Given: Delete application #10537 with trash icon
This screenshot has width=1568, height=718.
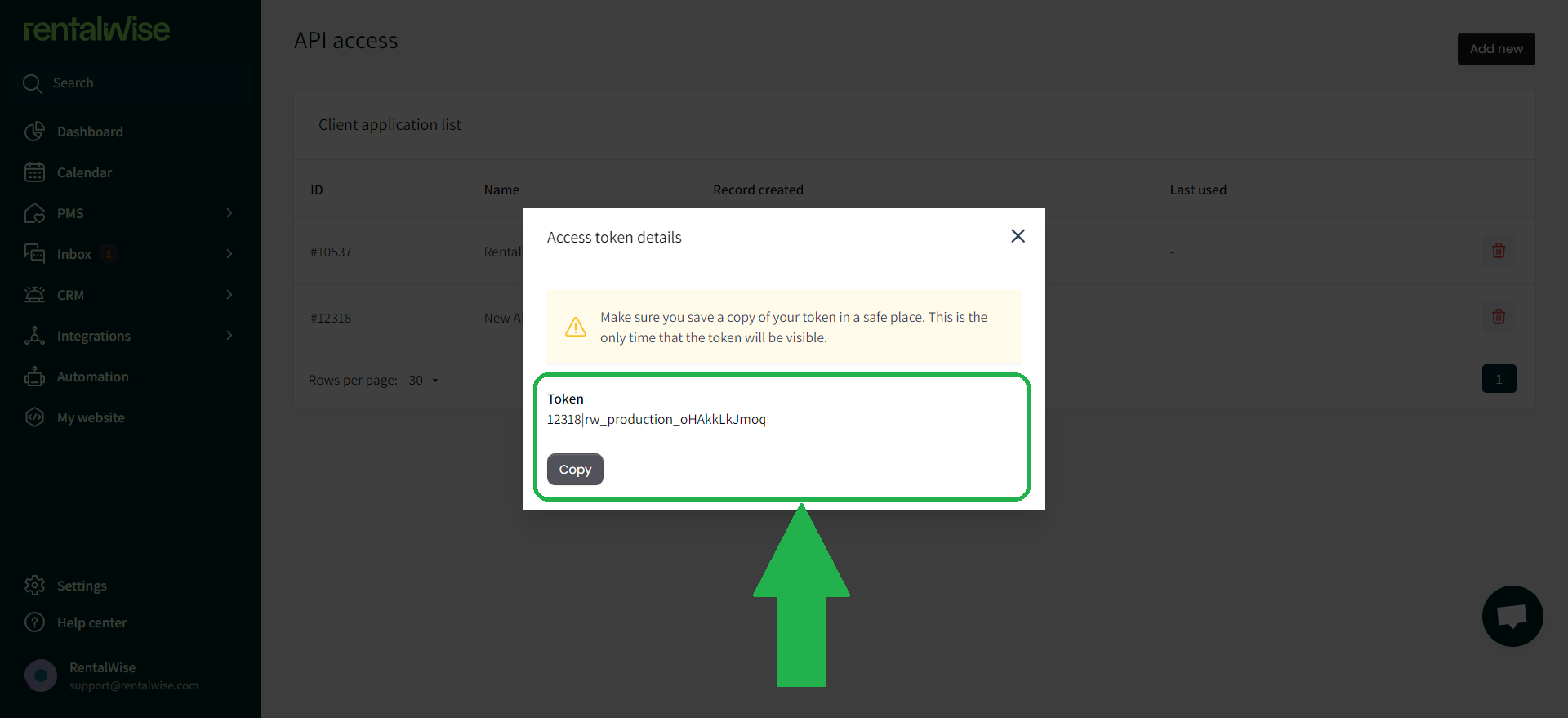Looking at the screenshot, I should click(x=1499, y=251).
